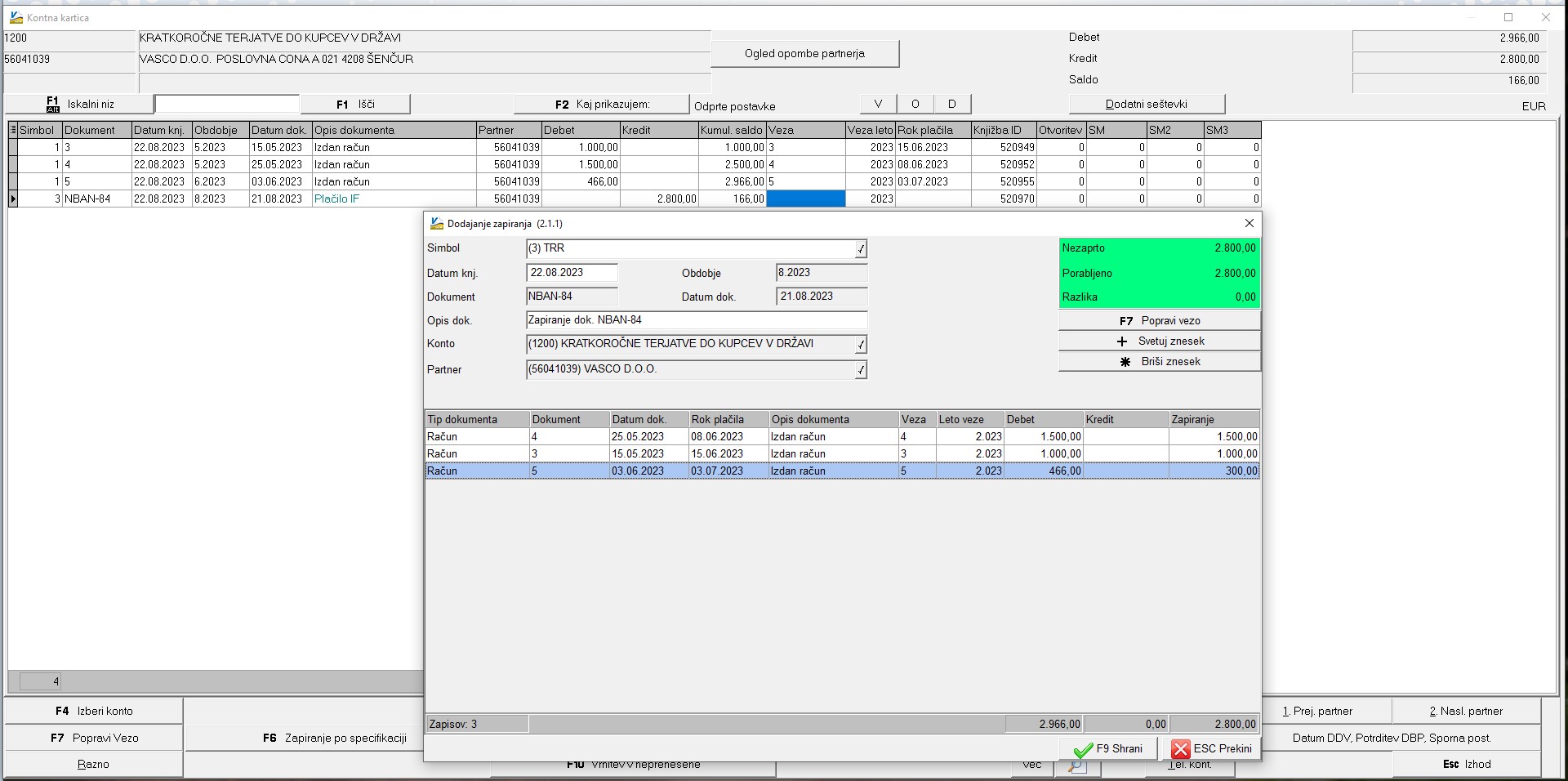Select Račun row with document 4 in dialog
Image resolution: width=1568 pixels, height=781 pixels.
(x=842, y=436)
